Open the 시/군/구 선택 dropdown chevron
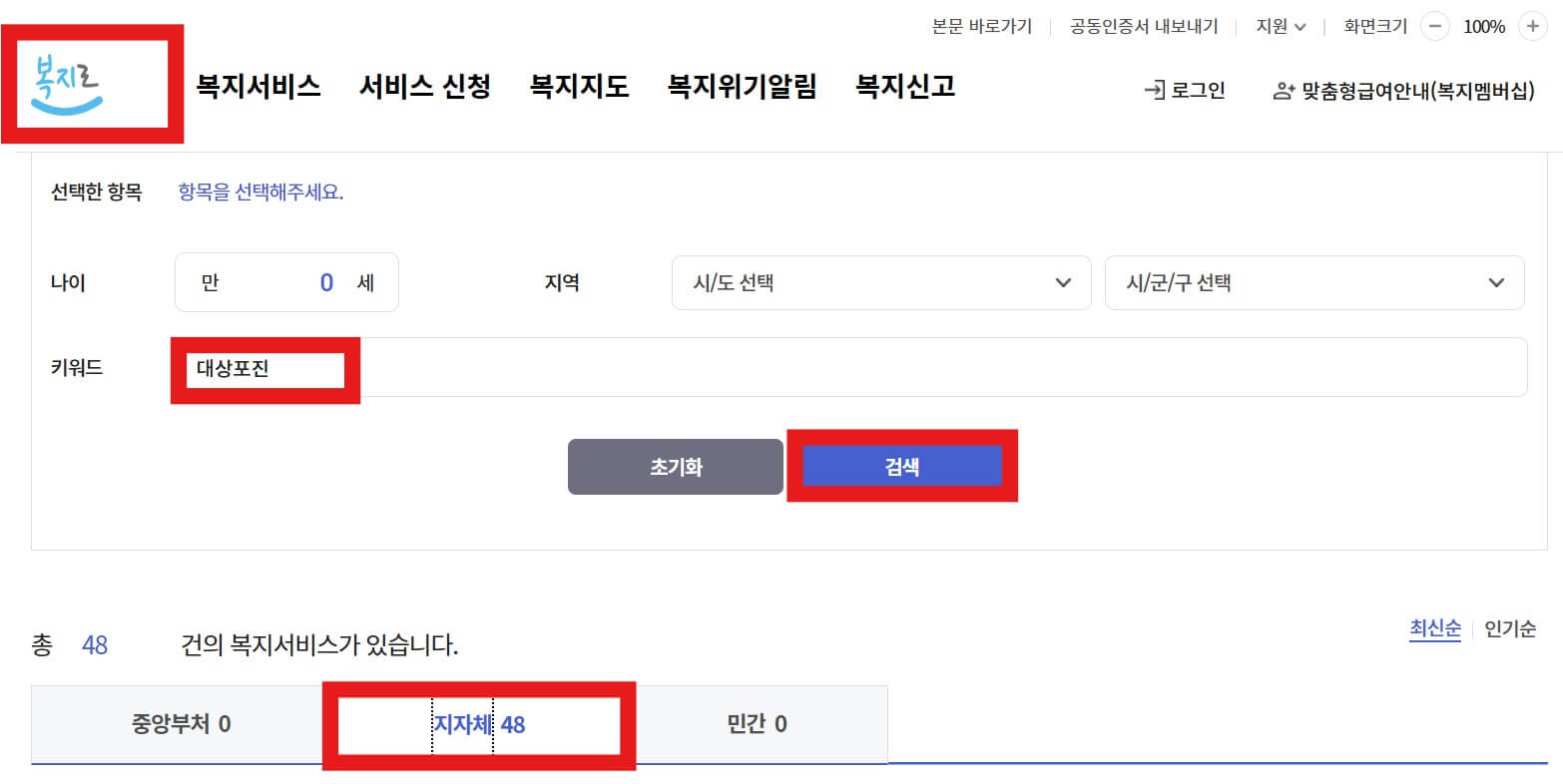Image resolution: width=1563 pixels, height=784 pixels. (1496, 283)
